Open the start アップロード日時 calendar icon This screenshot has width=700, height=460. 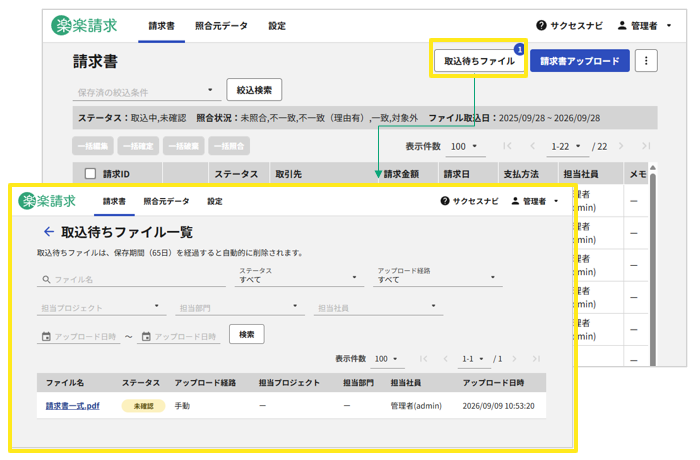[x=46, y=336]
